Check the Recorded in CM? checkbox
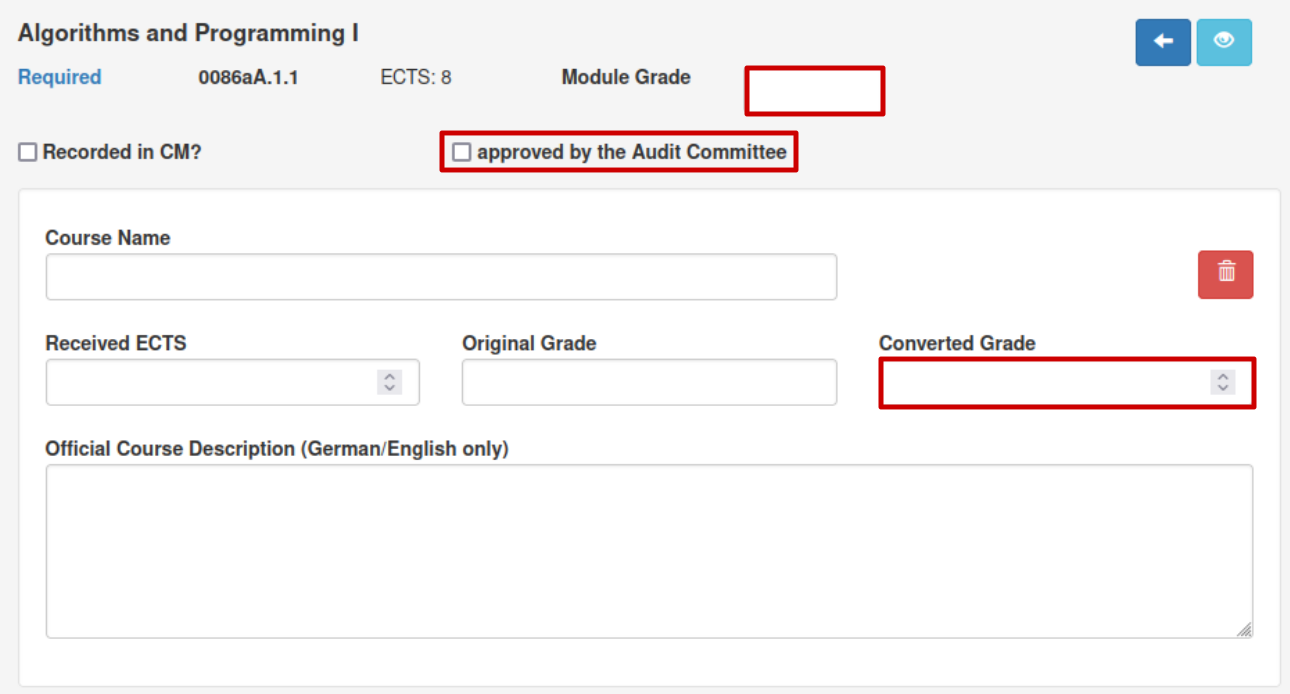 pyautogui.click(x=28, y=152)
